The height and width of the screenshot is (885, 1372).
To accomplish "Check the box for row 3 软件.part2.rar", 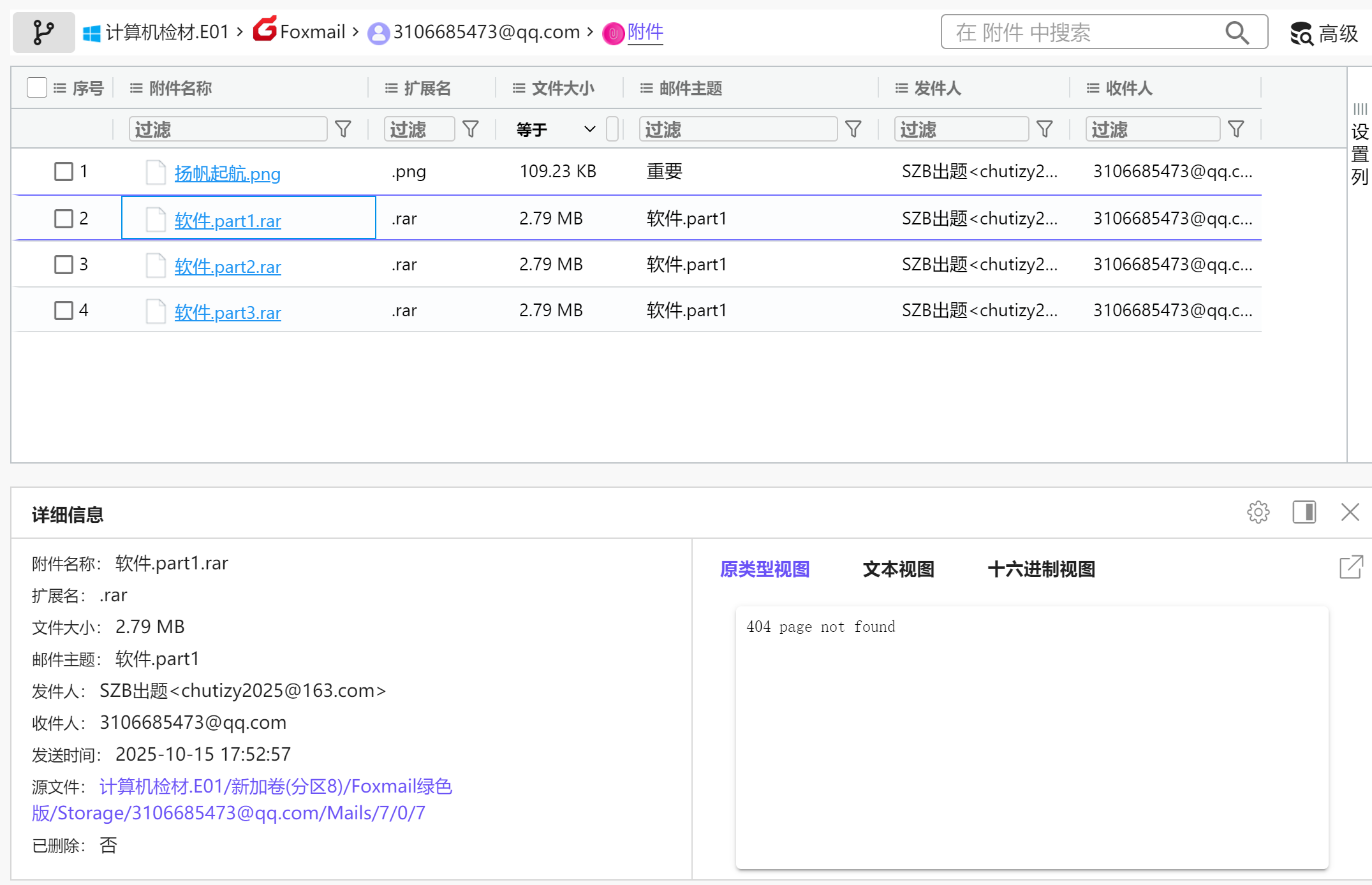I will (64, 265).
